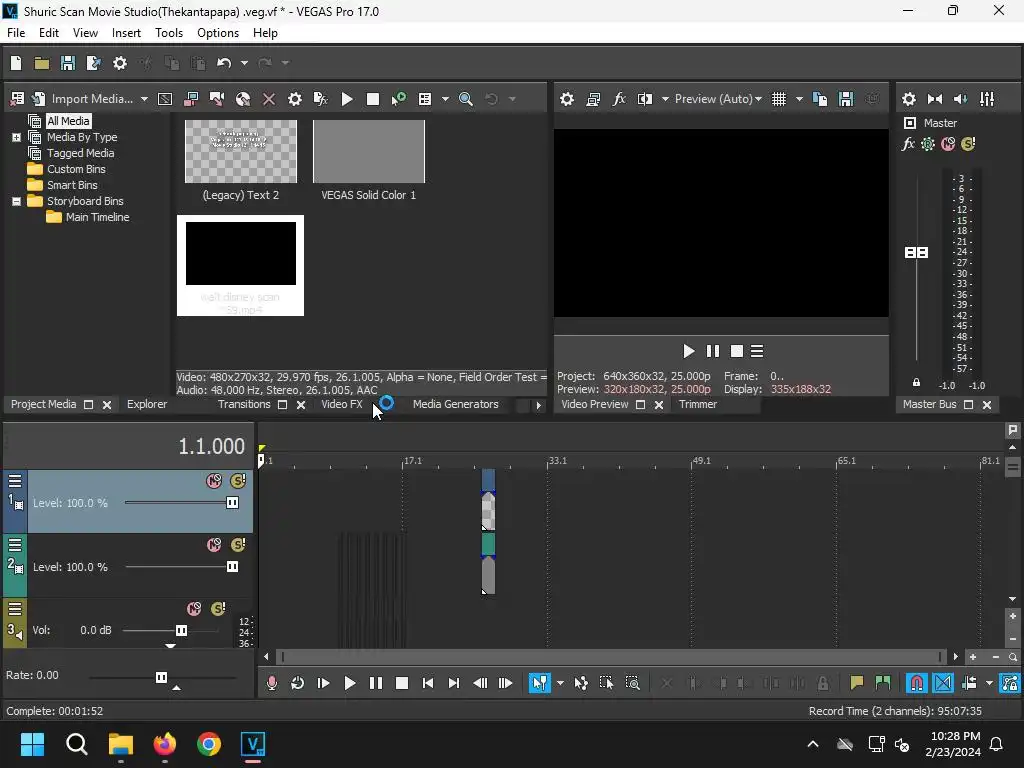Screen dimensions: 1024x768
Task: Open Master Bus audio properties gear
Action: click(x=908, y=99)
